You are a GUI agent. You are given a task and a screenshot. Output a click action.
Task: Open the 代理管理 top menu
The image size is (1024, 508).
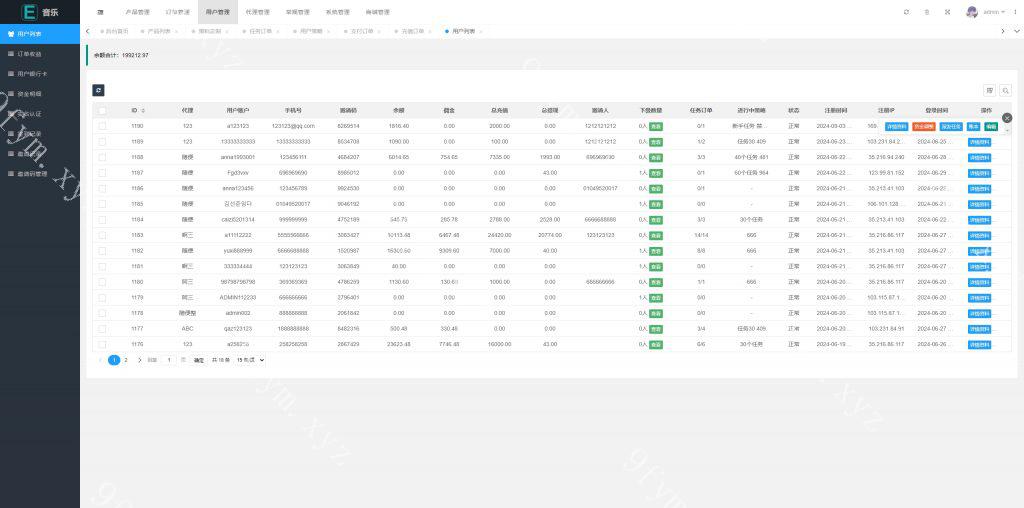(x=257, y=12)
